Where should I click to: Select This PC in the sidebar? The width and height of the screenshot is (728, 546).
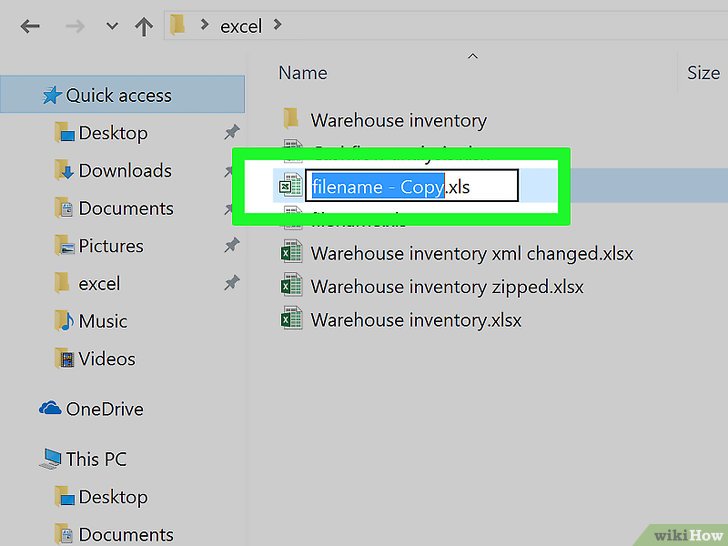pos(96,460)
